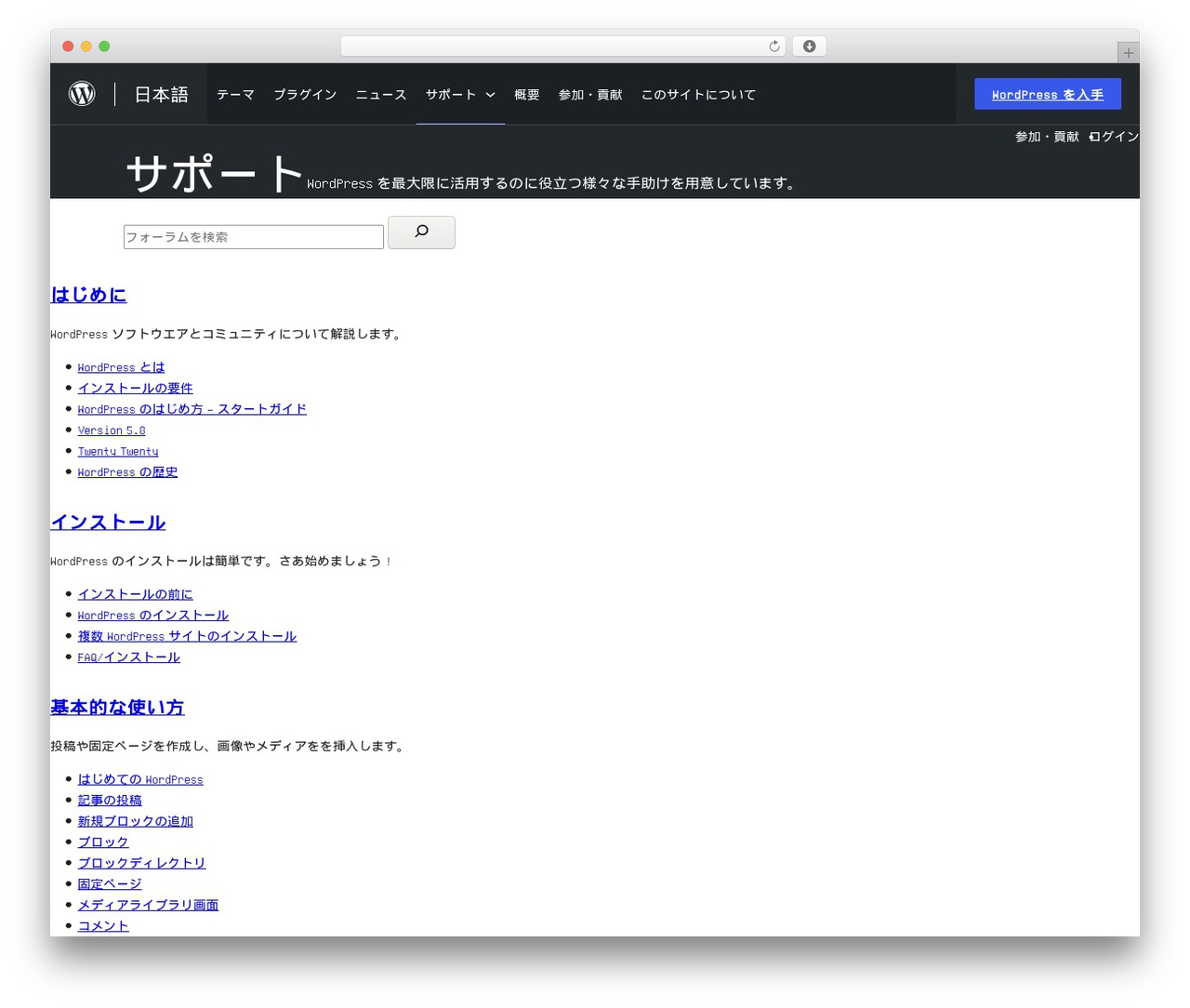Click the WordPress を入手 button
The width and height of the screenshot is (1190, 1008).
tap(1048, 94)
